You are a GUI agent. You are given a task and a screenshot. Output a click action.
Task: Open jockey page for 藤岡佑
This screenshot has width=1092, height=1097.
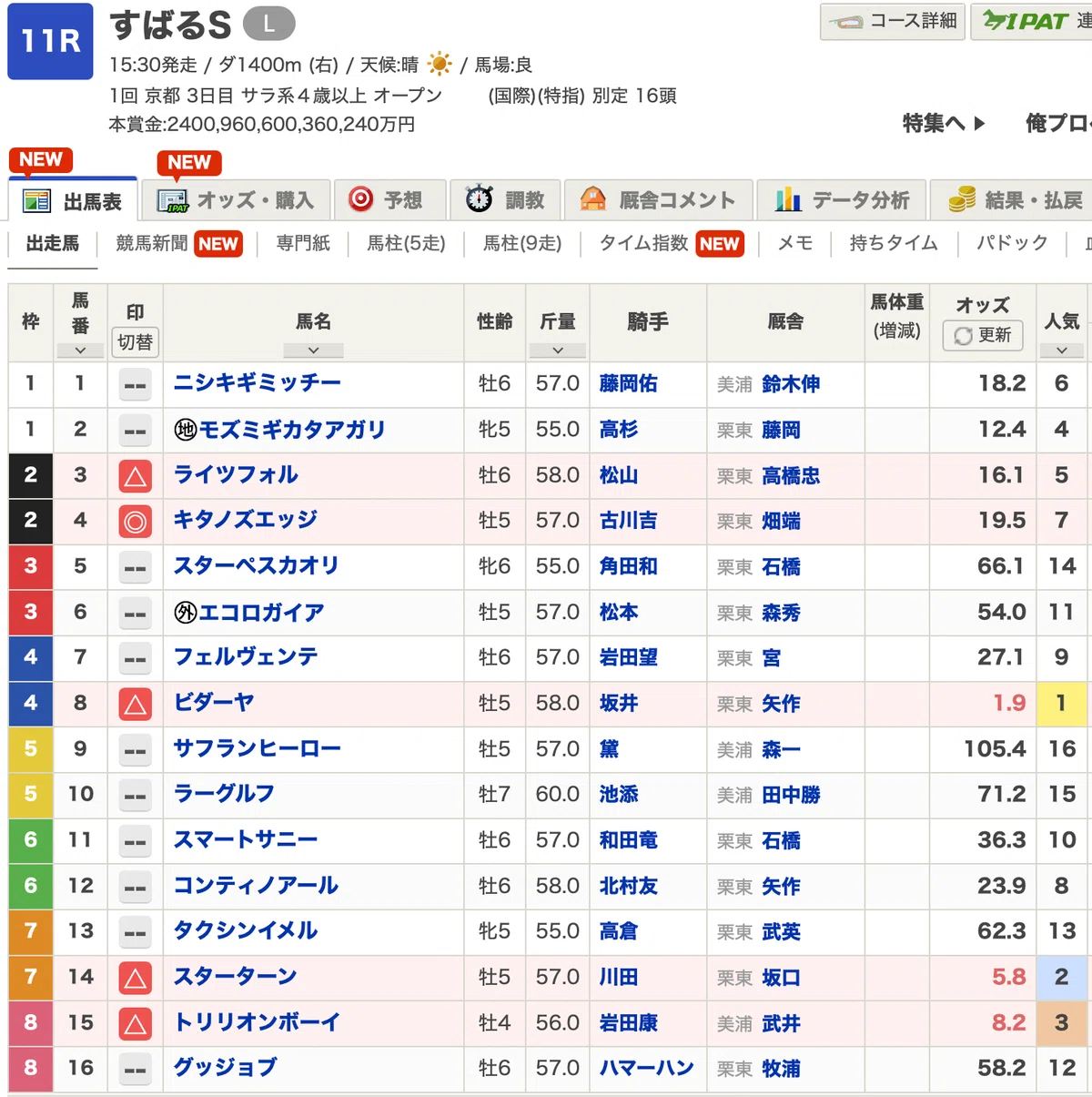629,383
